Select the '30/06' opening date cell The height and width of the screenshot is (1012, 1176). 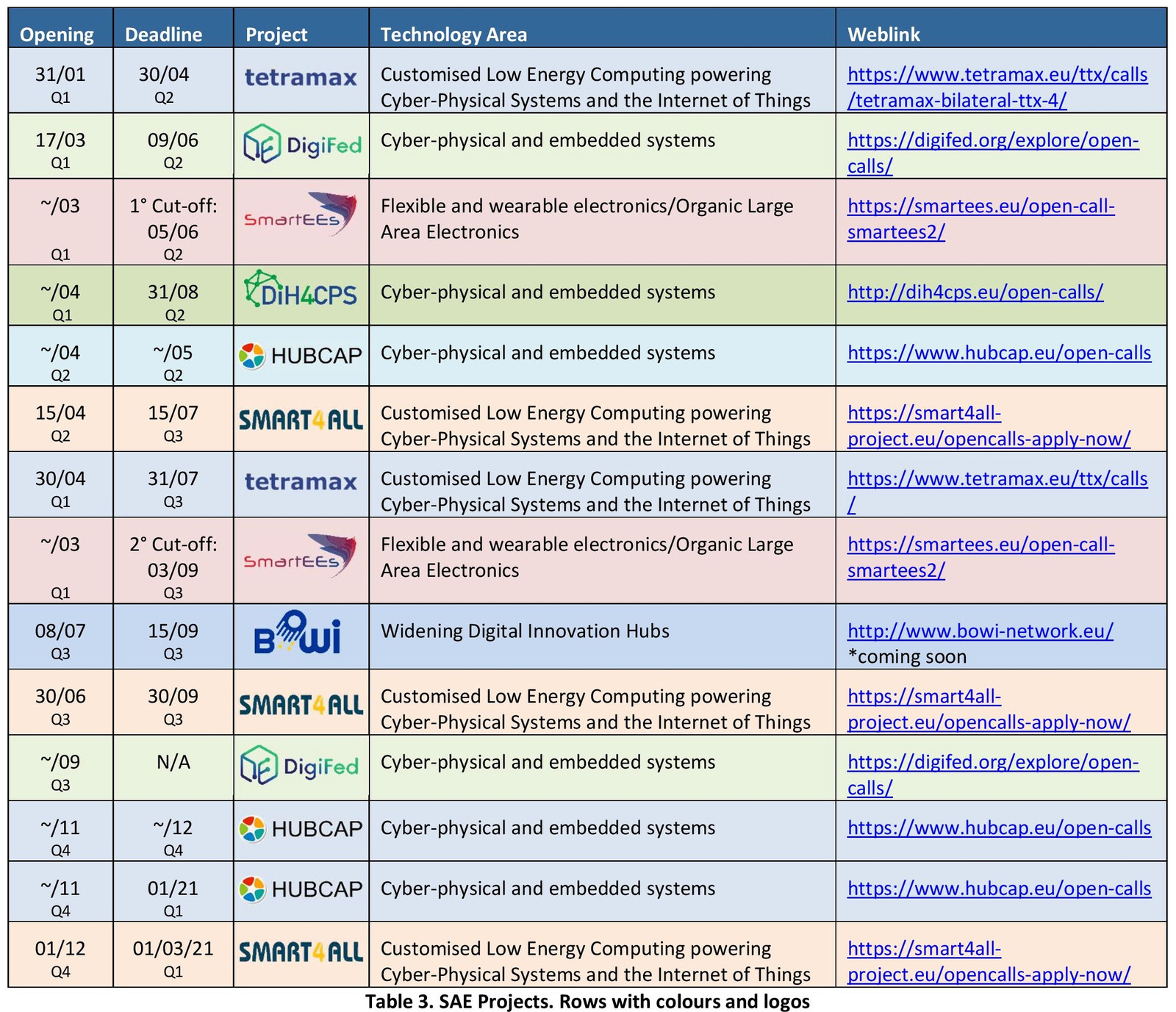[x=60, y=702]
